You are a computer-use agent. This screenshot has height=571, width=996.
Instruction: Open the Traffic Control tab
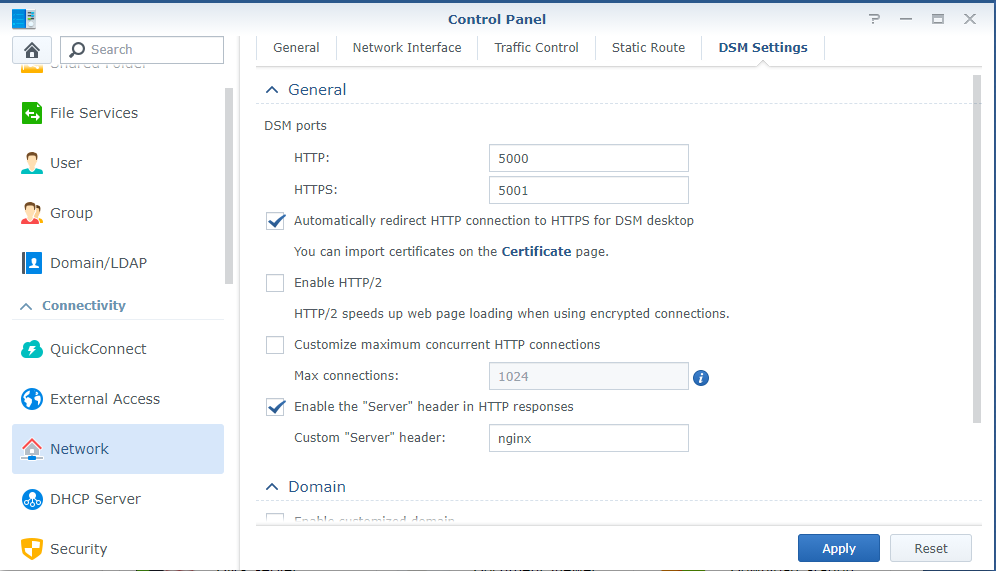(537, 48)
